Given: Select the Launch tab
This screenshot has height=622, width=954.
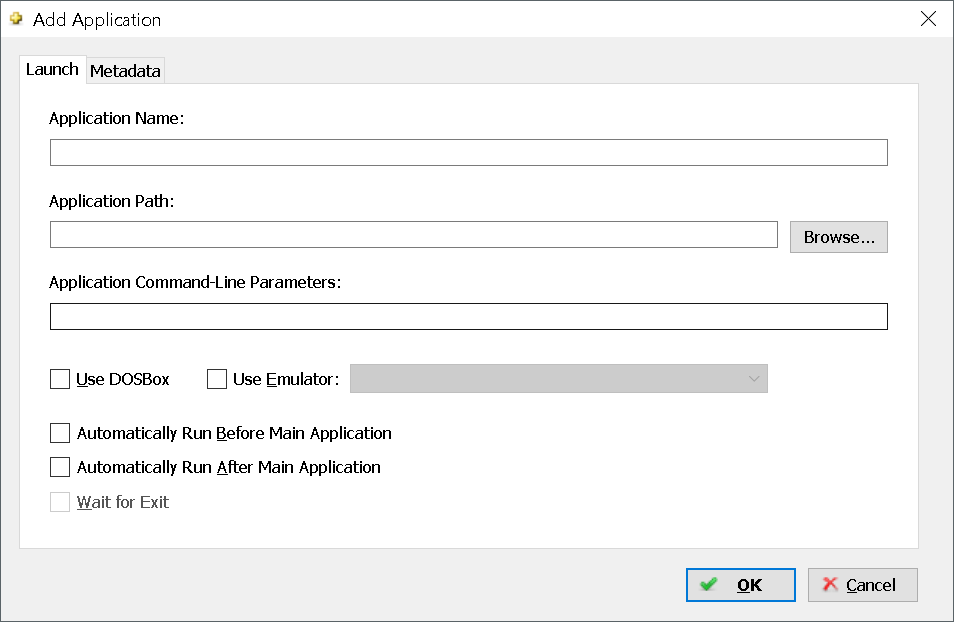Looking at the screenshot, I should (x=52, y=69).
